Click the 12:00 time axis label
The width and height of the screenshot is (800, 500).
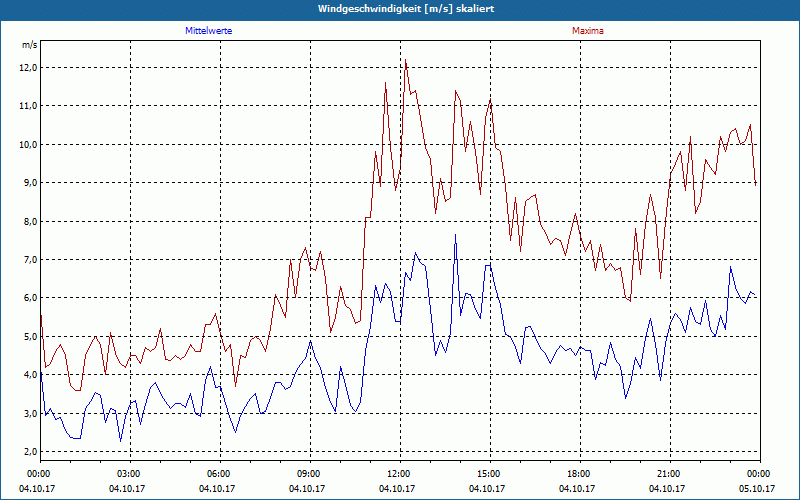pos(401,474)
